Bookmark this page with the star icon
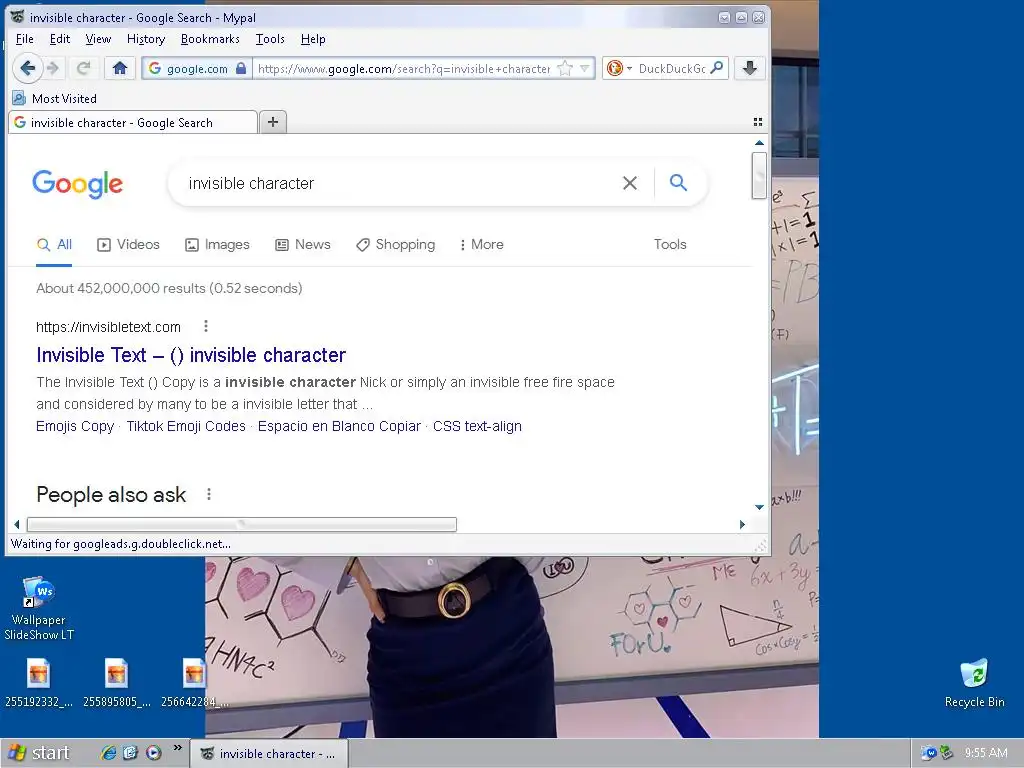The height and width of the screenshot is (768, 1024). click(x=565, y=69)
